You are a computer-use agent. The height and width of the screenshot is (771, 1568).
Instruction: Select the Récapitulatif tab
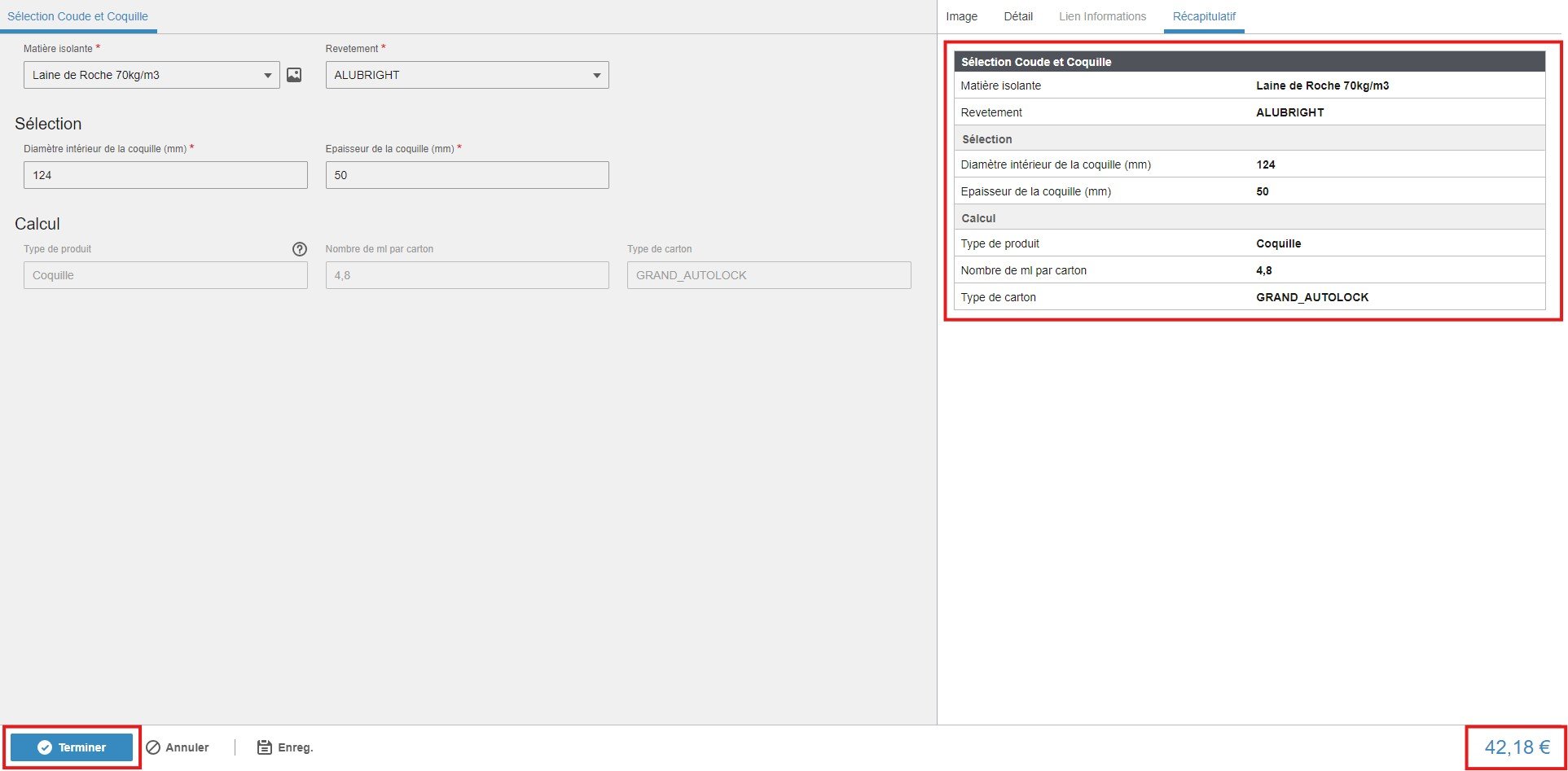1204,15
